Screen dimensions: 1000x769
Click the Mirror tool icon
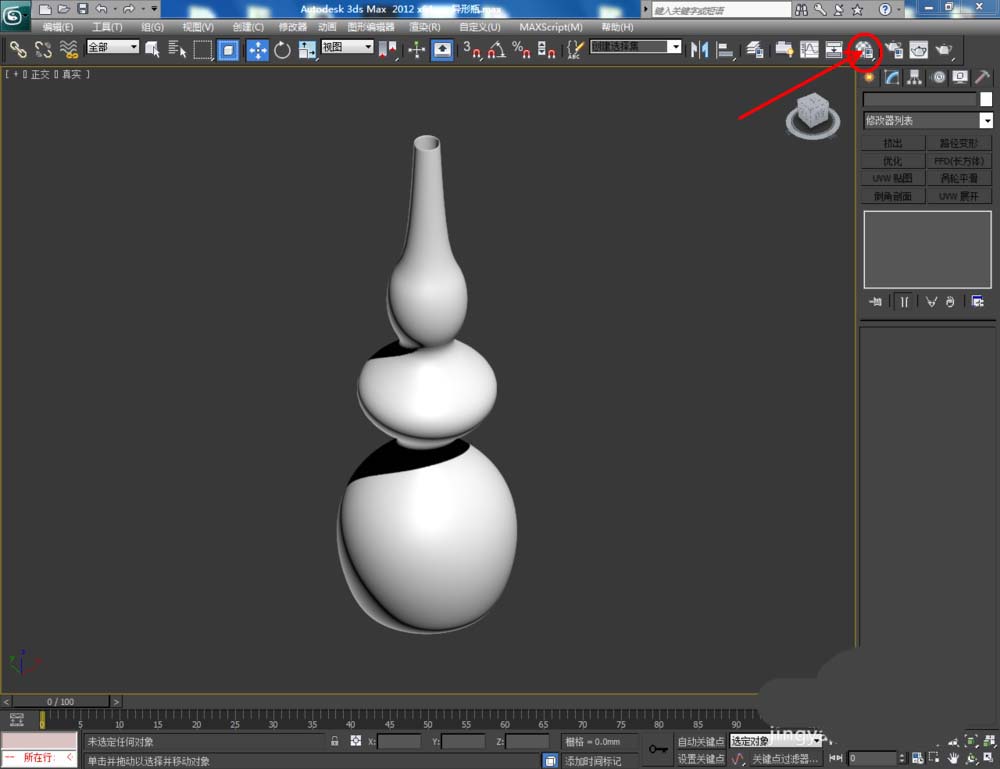700,49
